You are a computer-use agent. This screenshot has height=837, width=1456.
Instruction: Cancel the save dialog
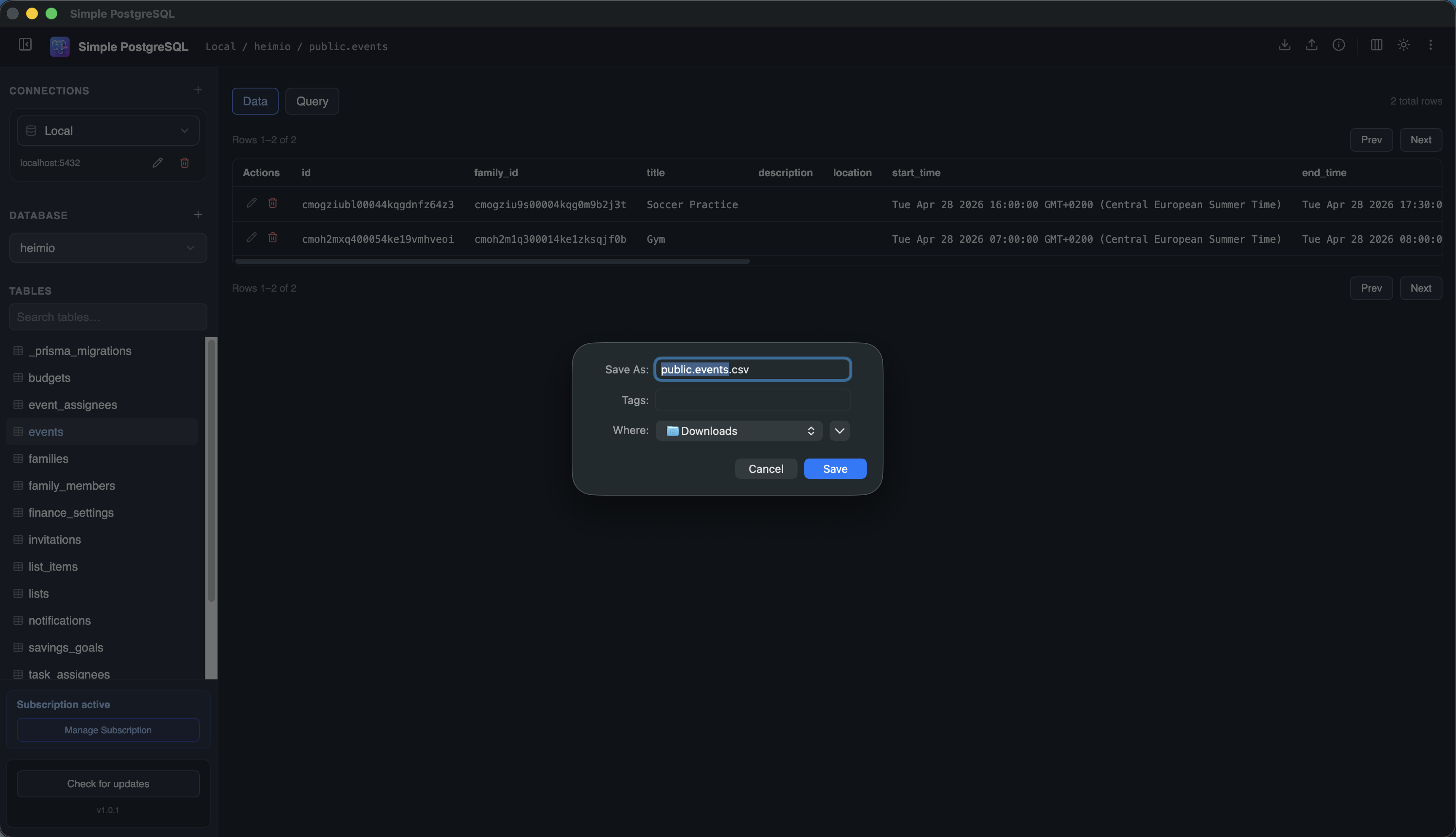(x=766, y=469)
